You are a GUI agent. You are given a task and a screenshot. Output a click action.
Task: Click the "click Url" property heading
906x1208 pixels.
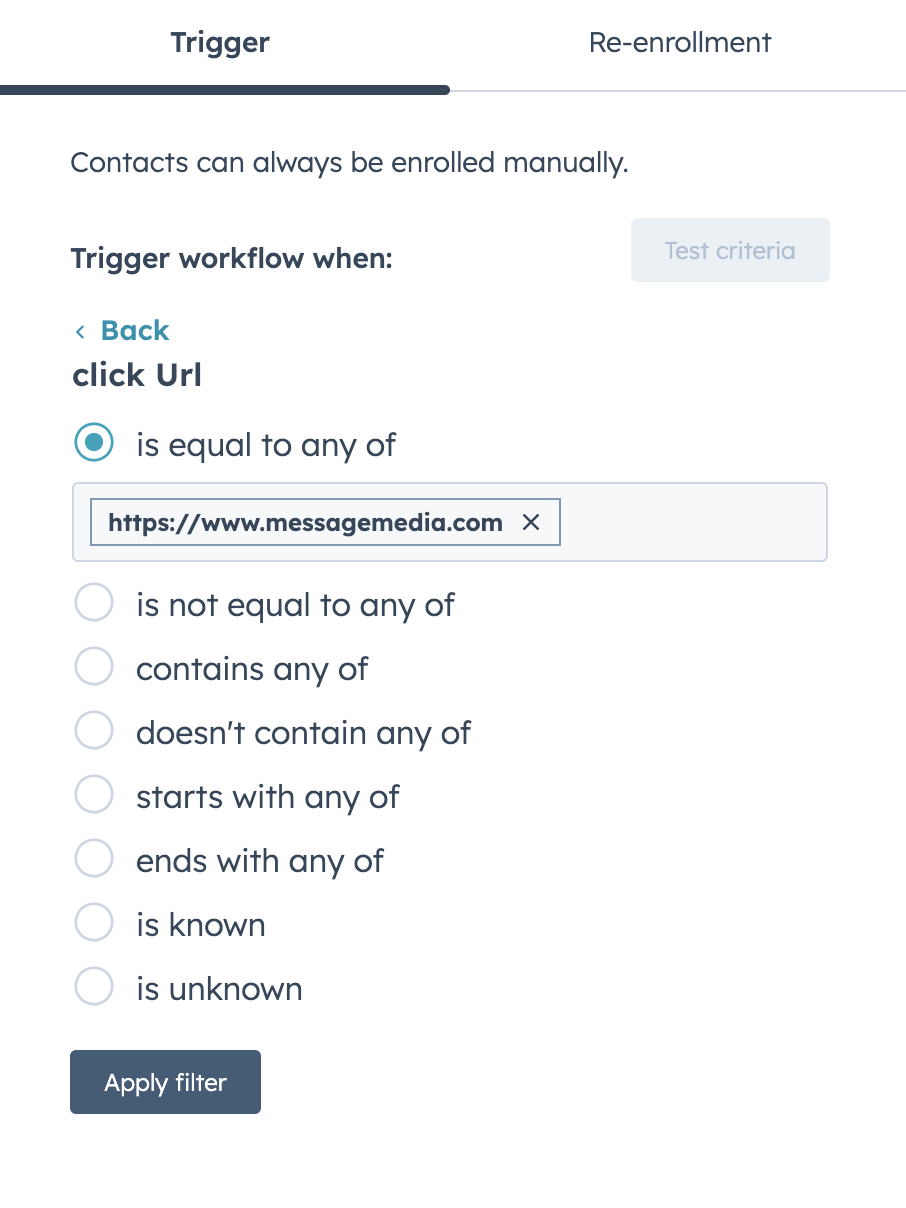[x=137, y=376]
